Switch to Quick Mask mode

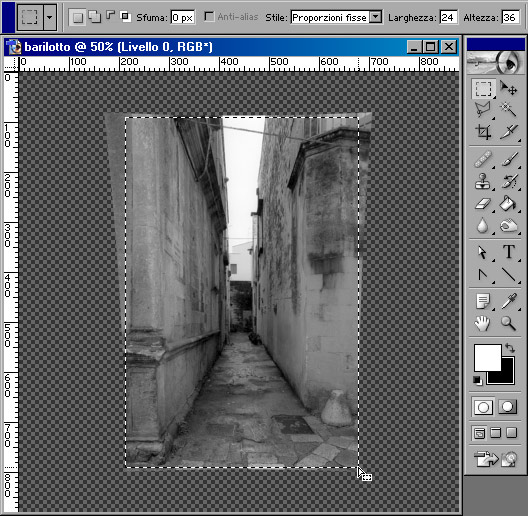pos(507,407)
